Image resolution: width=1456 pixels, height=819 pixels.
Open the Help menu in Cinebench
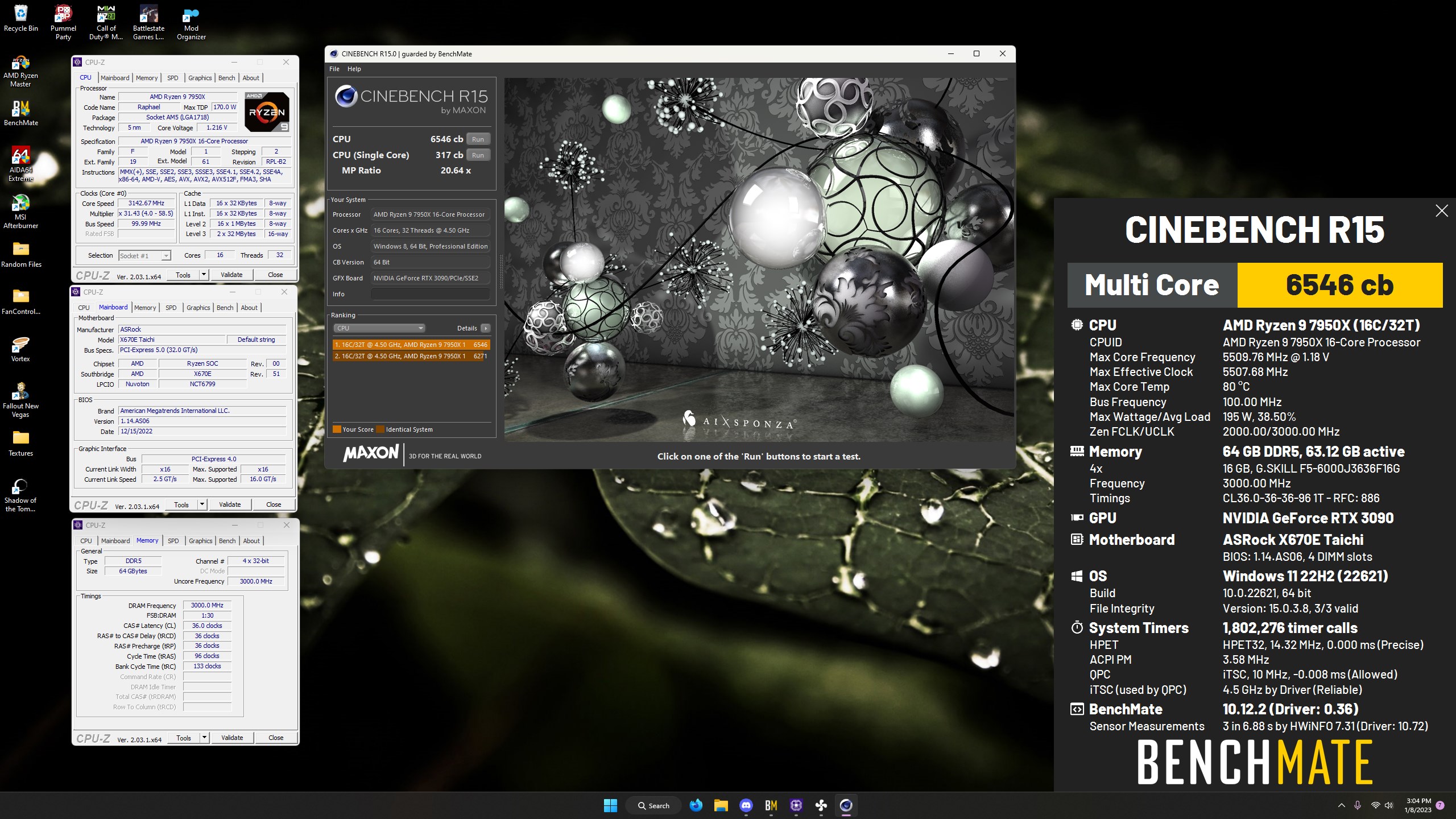point(354,69)
